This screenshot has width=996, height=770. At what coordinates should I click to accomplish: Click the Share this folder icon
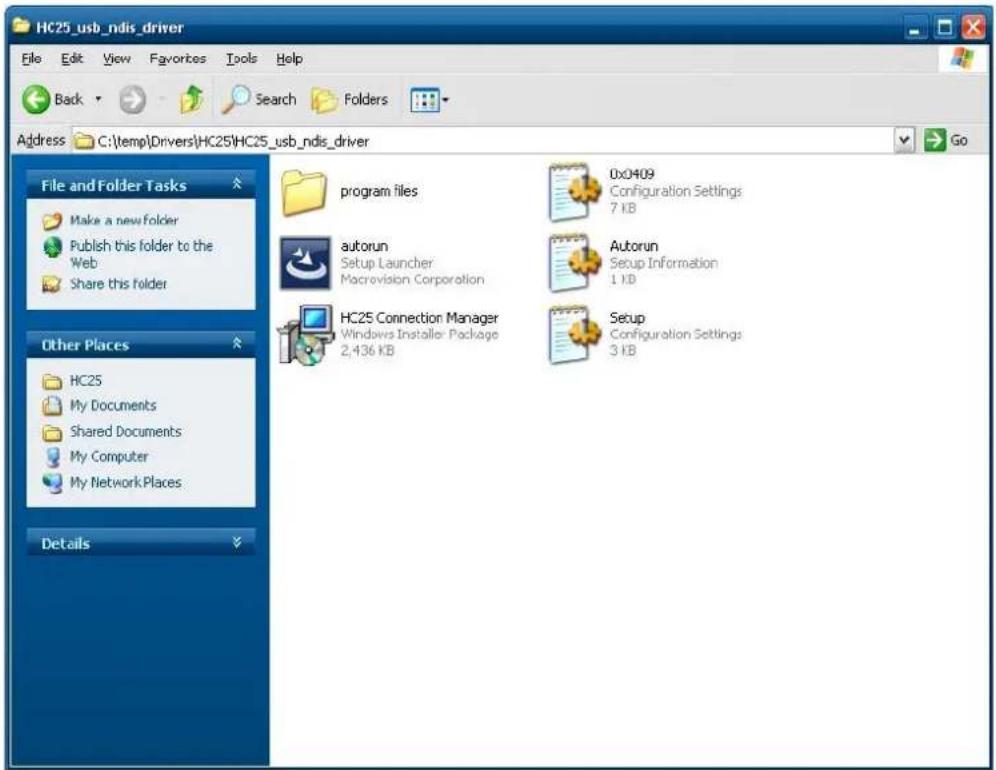(x=51, y=284)
